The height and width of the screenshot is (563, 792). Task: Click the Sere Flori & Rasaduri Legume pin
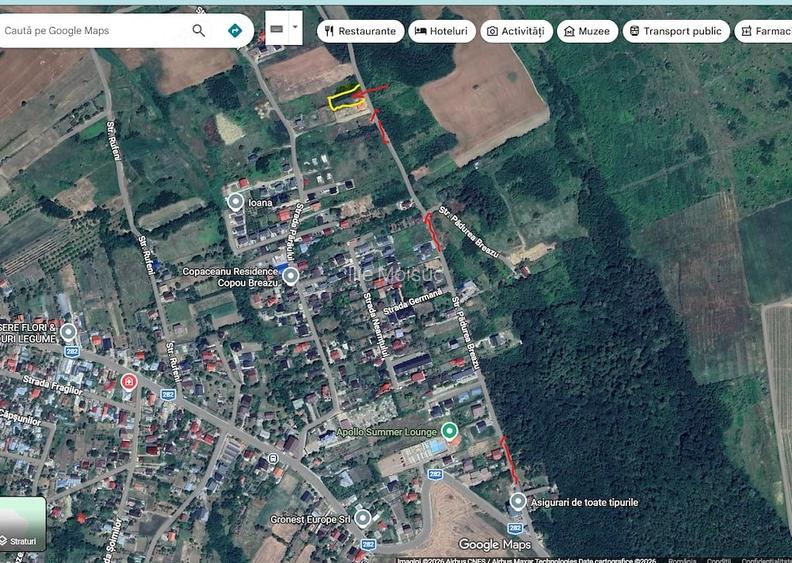[68, 333]
